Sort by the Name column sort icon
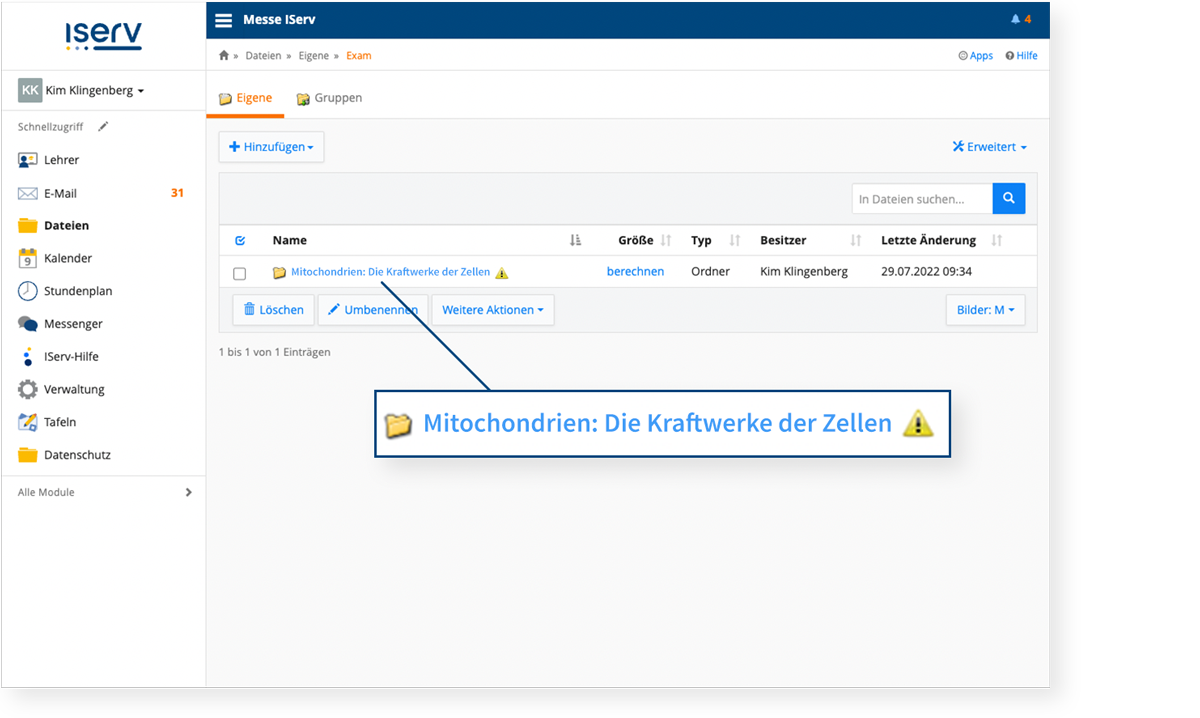The width and height of the screenshot is (1200, 718). point(575,240)
